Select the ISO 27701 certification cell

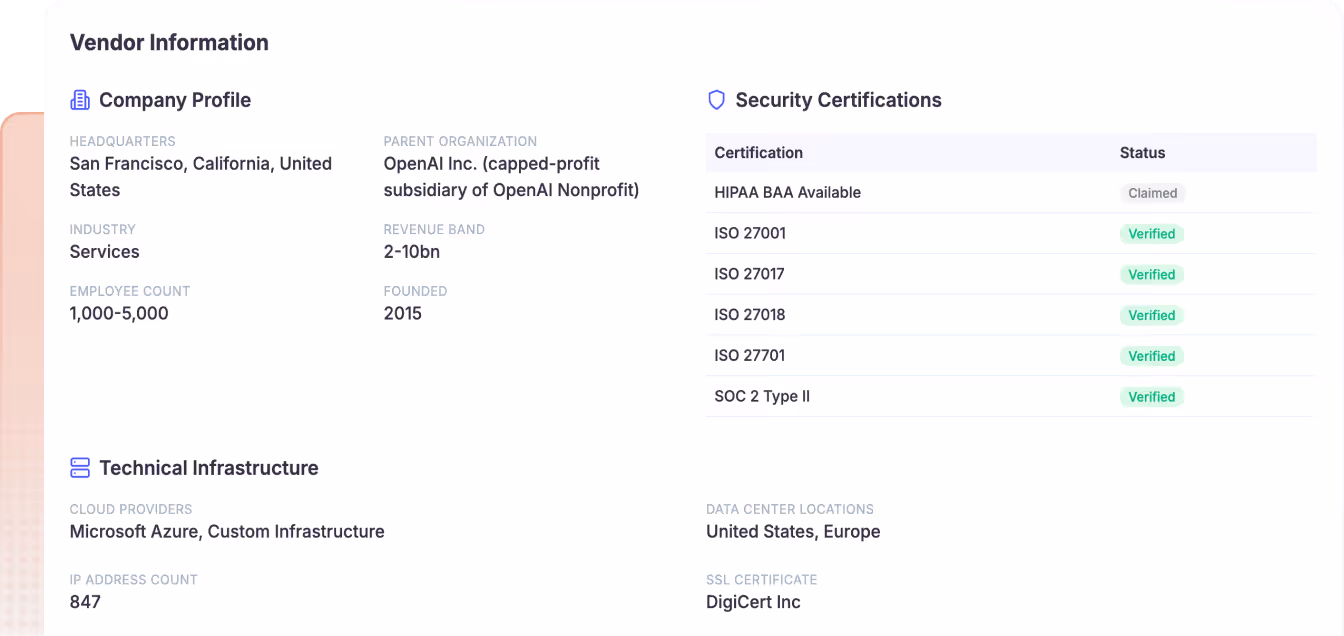[x=750, y=356]
